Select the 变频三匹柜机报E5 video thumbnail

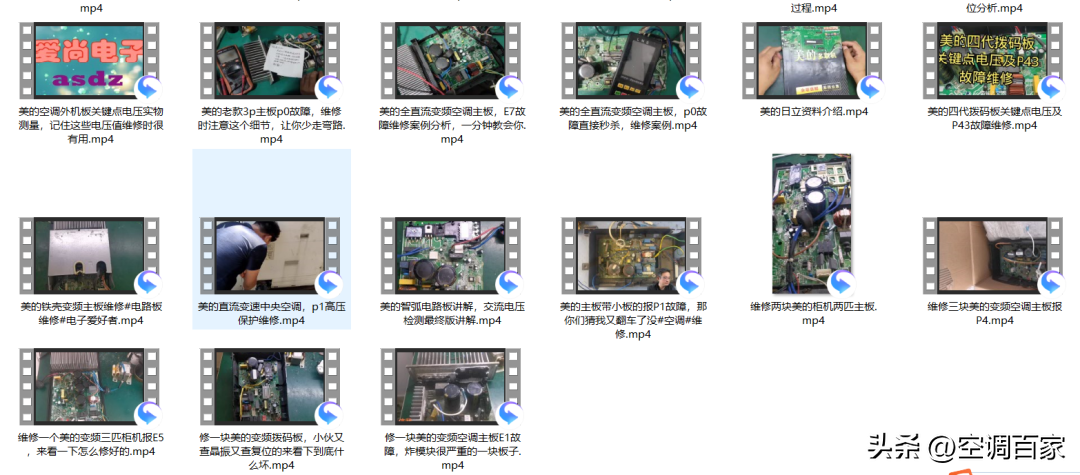pyautogui.click(x=90, y=386)
